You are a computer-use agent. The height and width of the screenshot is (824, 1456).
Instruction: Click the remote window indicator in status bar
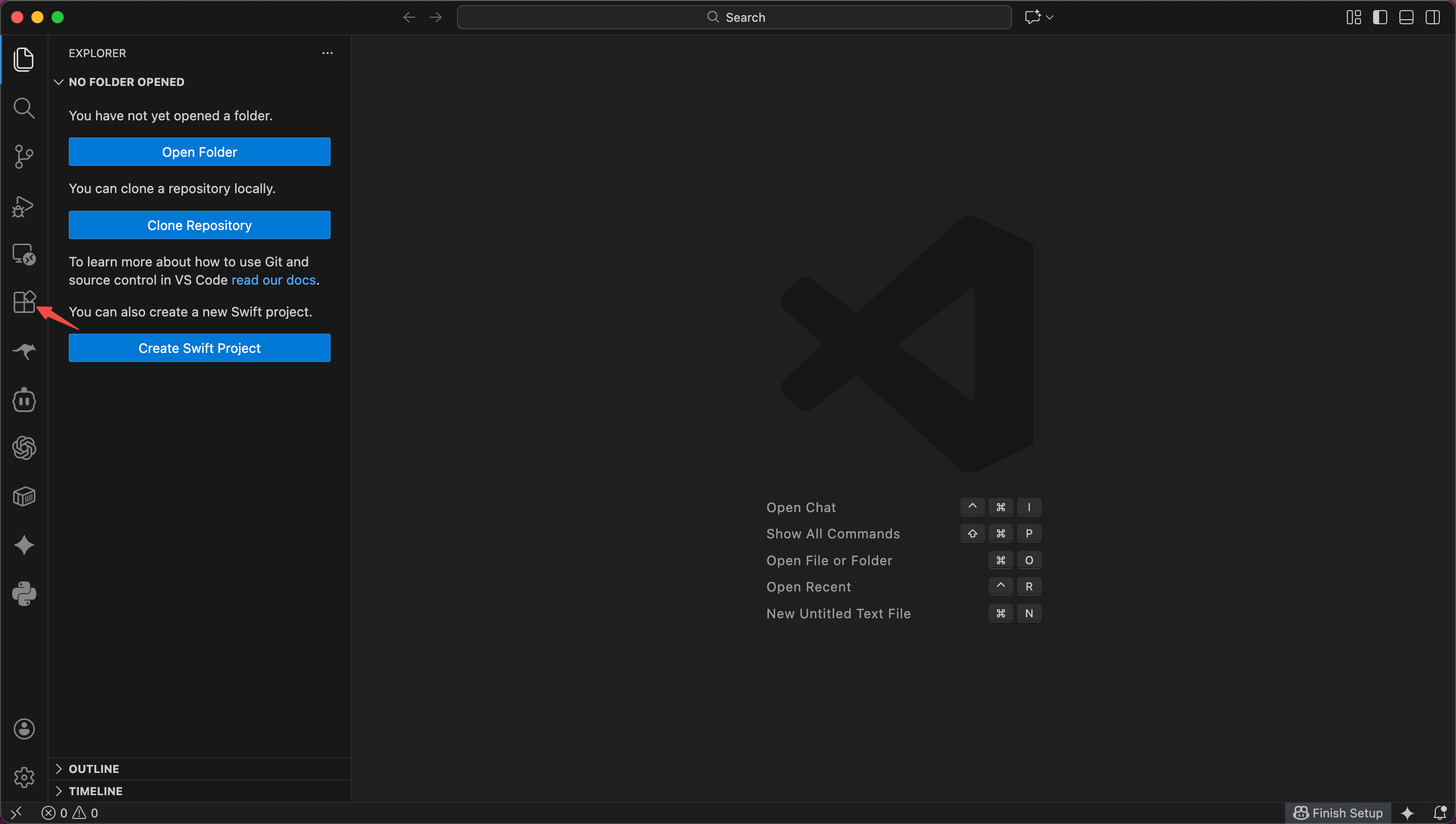[x=16, y=813]
